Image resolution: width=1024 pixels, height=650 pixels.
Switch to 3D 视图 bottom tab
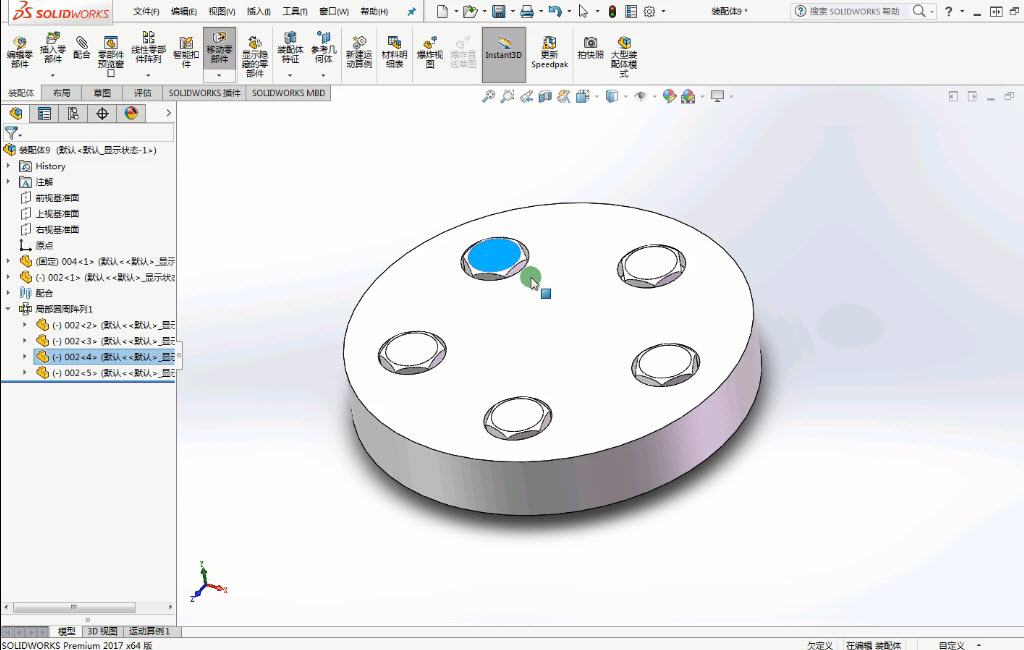point(103,631)
